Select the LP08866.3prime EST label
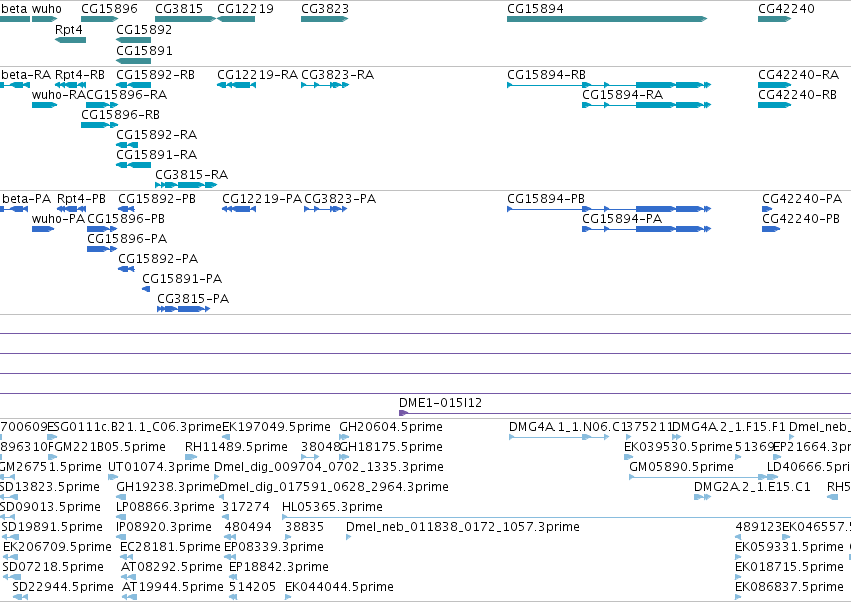The height and width of the screenshot is (602, 851). point(166,507)
